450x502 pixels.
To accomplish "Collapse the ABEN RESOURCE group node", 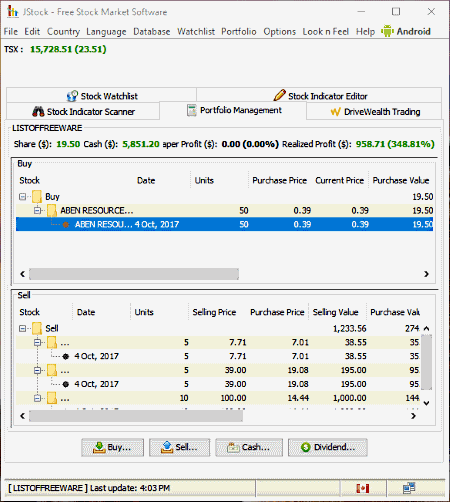I will [x=37, y=210].
